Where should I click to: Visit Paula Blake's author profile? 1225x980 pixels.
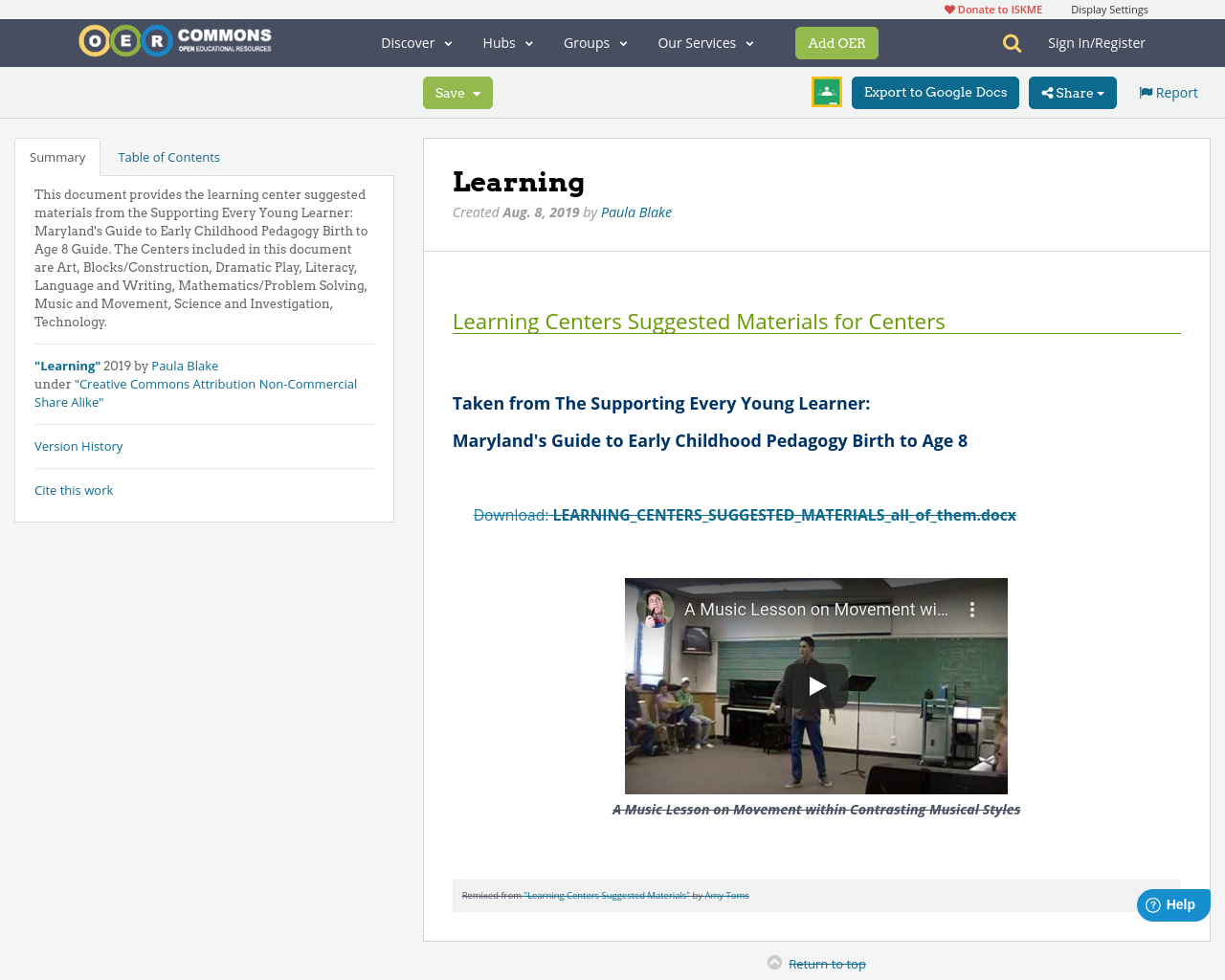coord(635,212)
